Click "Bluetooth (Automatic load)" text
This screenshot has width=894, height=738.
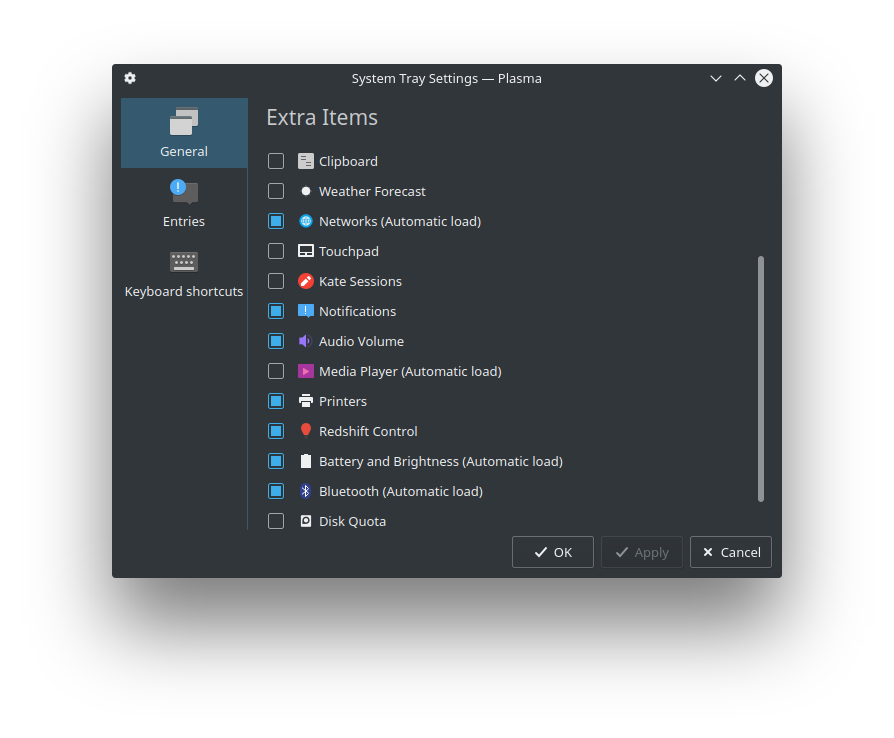click(401, 491)
